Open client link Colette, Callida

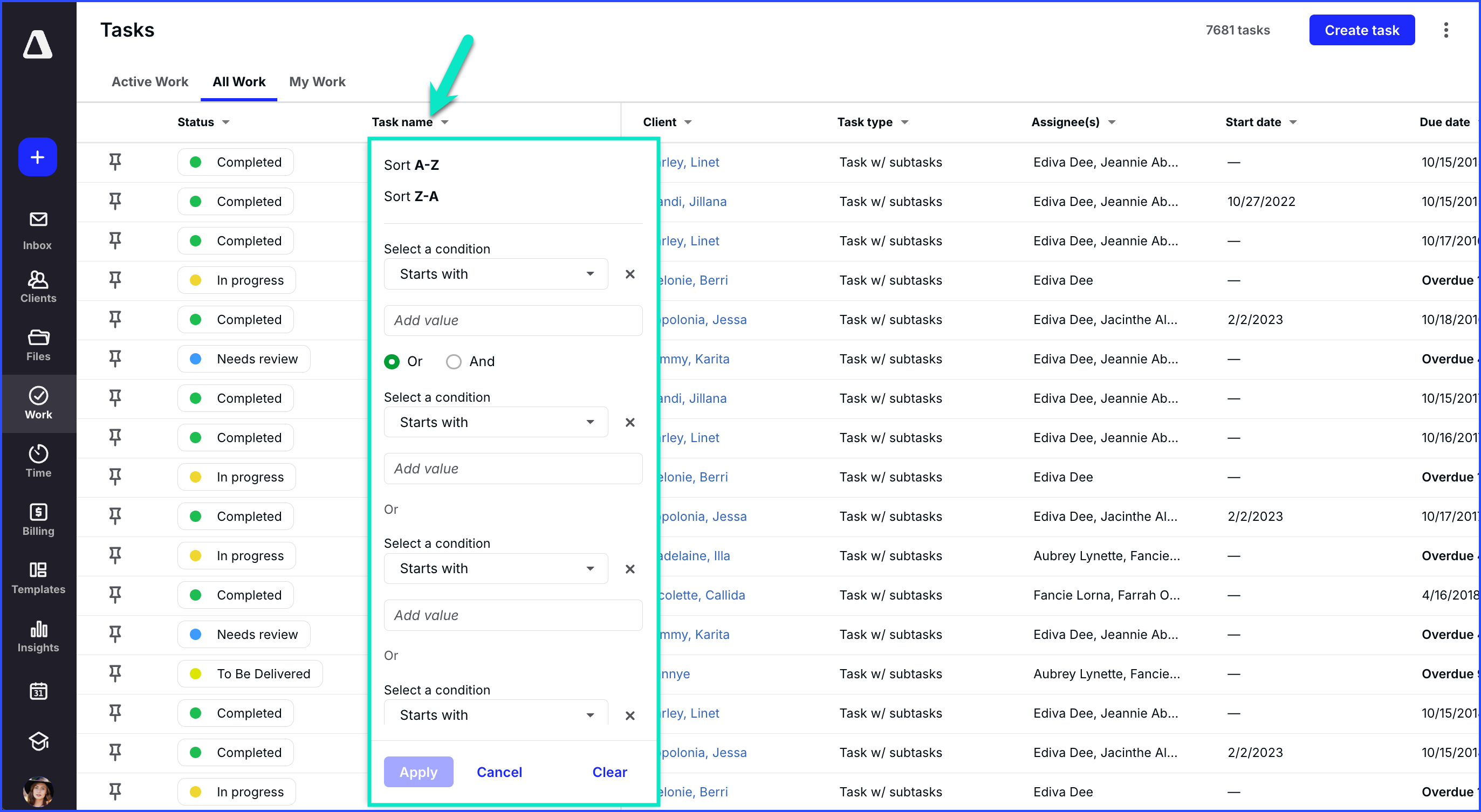702,595
